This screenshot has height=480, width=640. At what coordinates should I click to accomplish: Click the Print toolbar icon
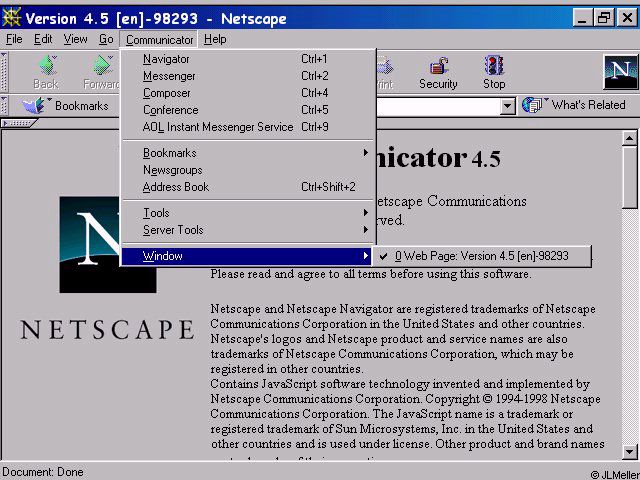[x=384, y=65]
